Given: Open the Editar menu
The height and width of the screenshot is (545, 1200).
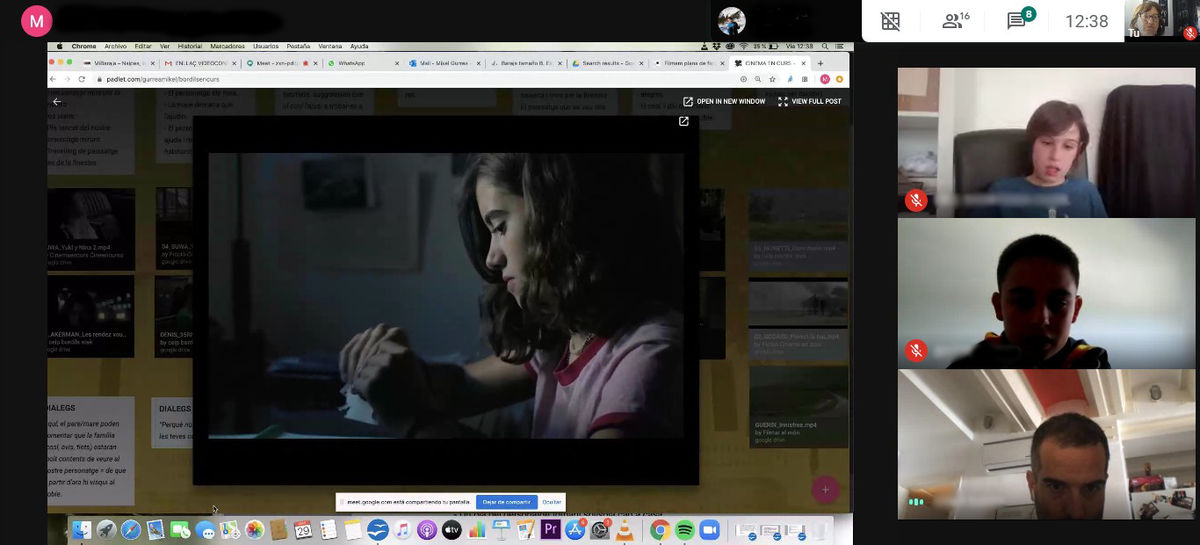Looking at the screenshot, I should coord(143,46).
